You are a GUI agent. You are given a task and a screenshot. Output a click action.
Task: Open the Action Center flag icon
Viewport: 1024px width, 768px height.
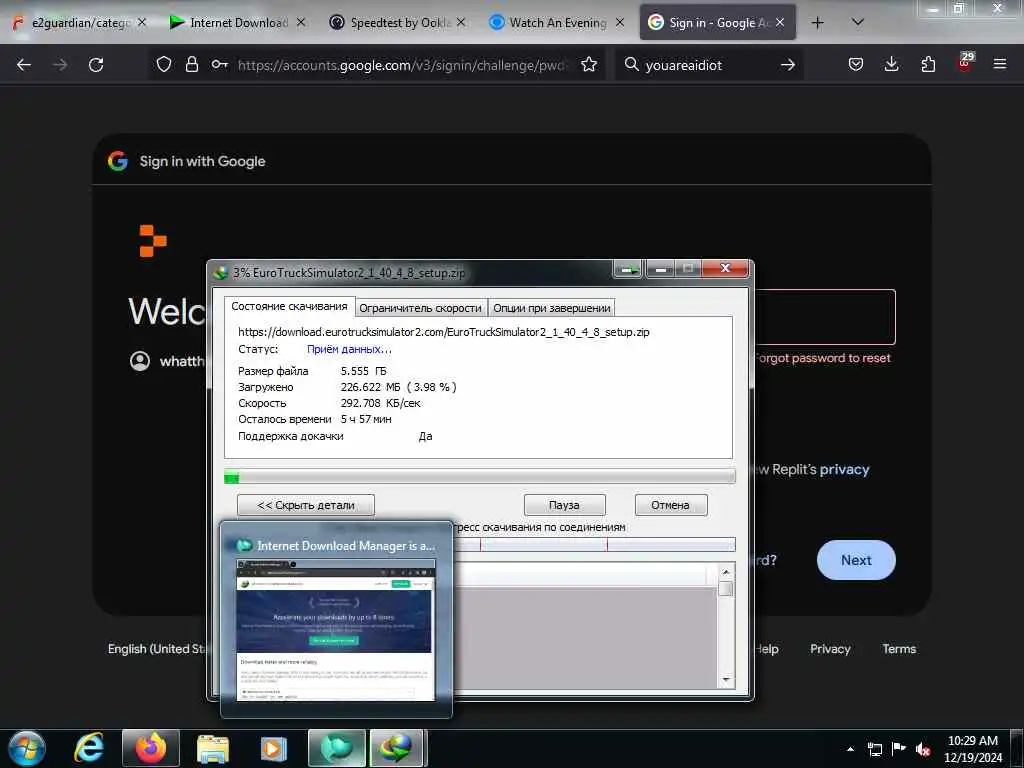click(x=899, y=749)
